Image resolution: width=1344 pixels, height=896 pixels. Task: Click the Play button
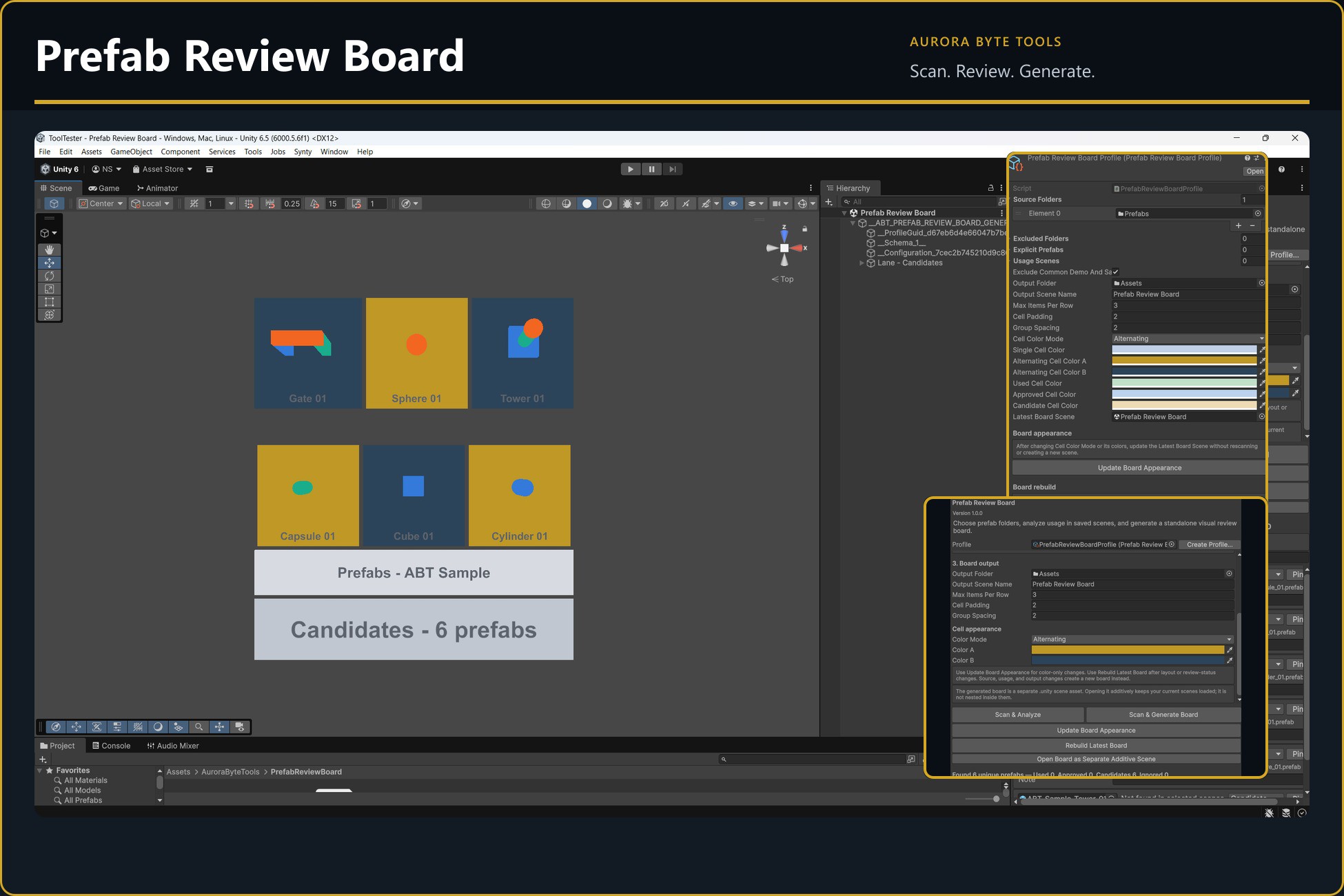pyautogui.click(x=630, y=169)
